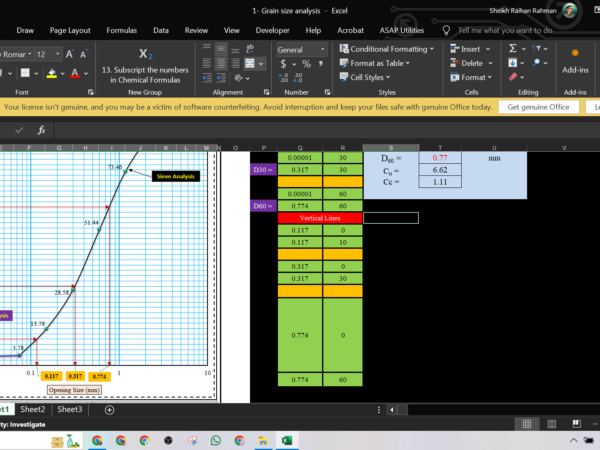Expand Merge & Center dropdown arrow

coord(261,64)
